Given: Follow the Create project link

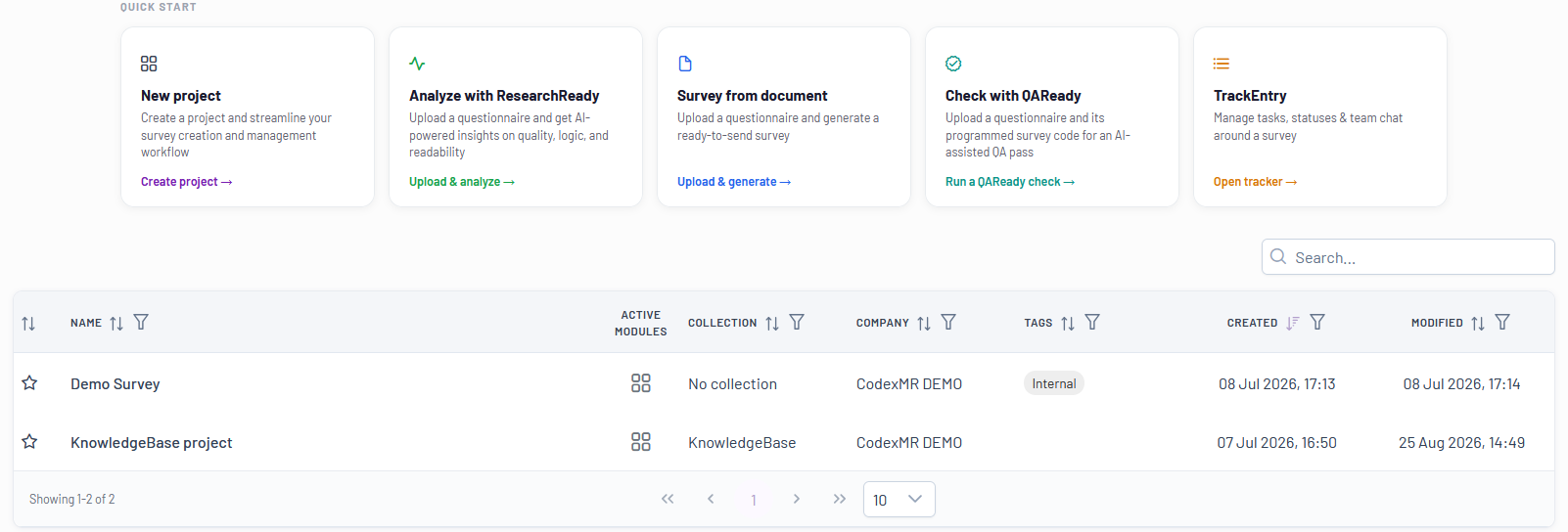Looking at the screenshot, I should point(186,182).
